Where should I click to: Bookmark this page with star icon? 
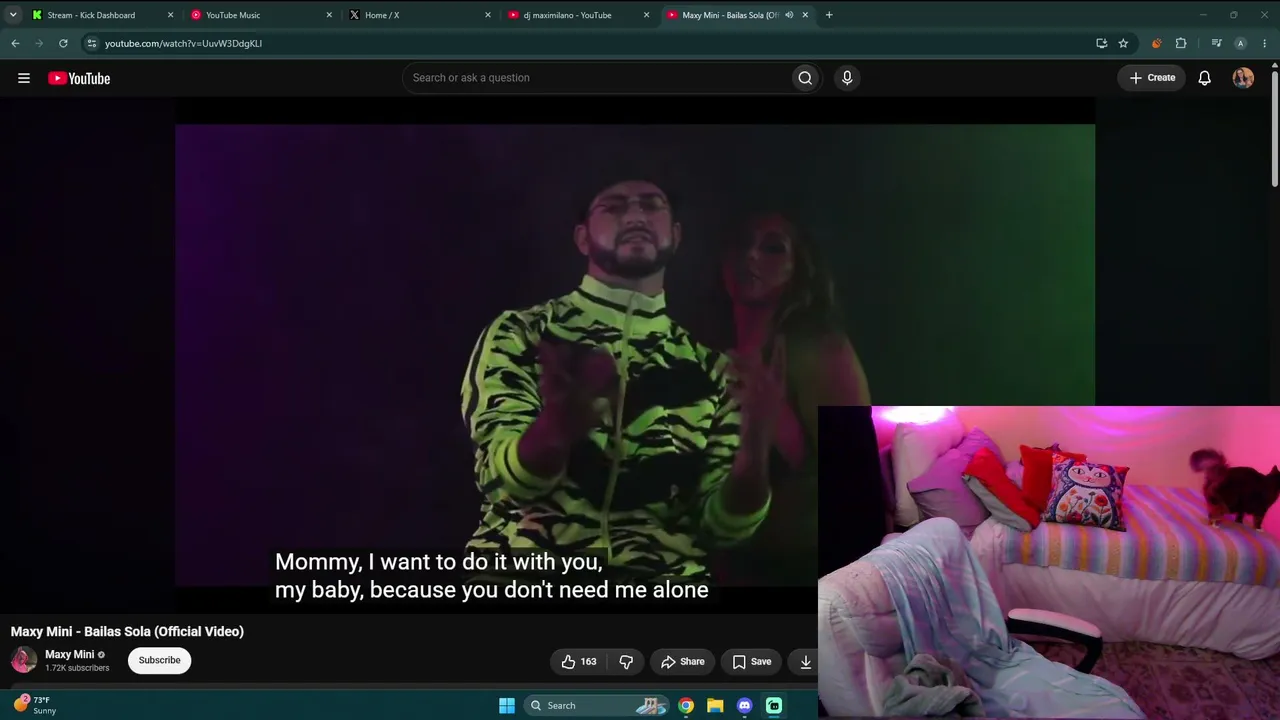pyautogui.click(x=1123, y=43)
